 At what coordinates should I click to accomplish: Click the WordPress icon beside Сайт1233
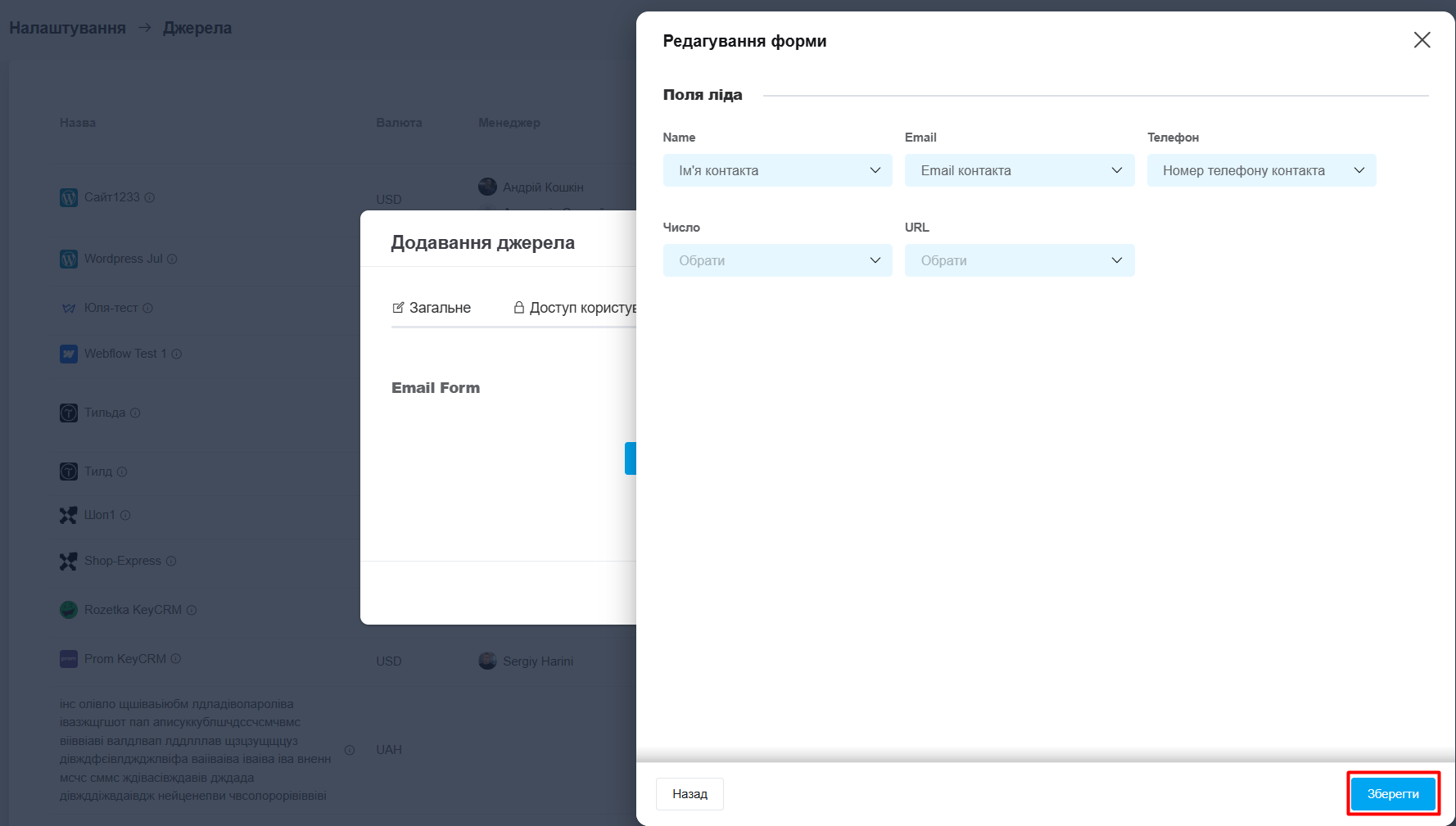tap(69, 198)
